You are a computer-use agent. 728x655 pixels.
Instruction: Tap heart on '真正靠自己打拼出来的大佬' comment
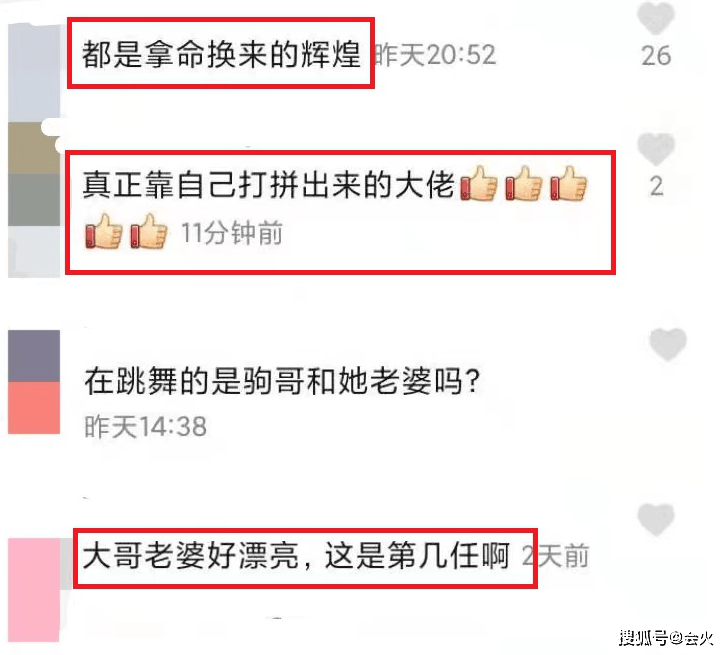pyautogui.click(x=655, y=149)
